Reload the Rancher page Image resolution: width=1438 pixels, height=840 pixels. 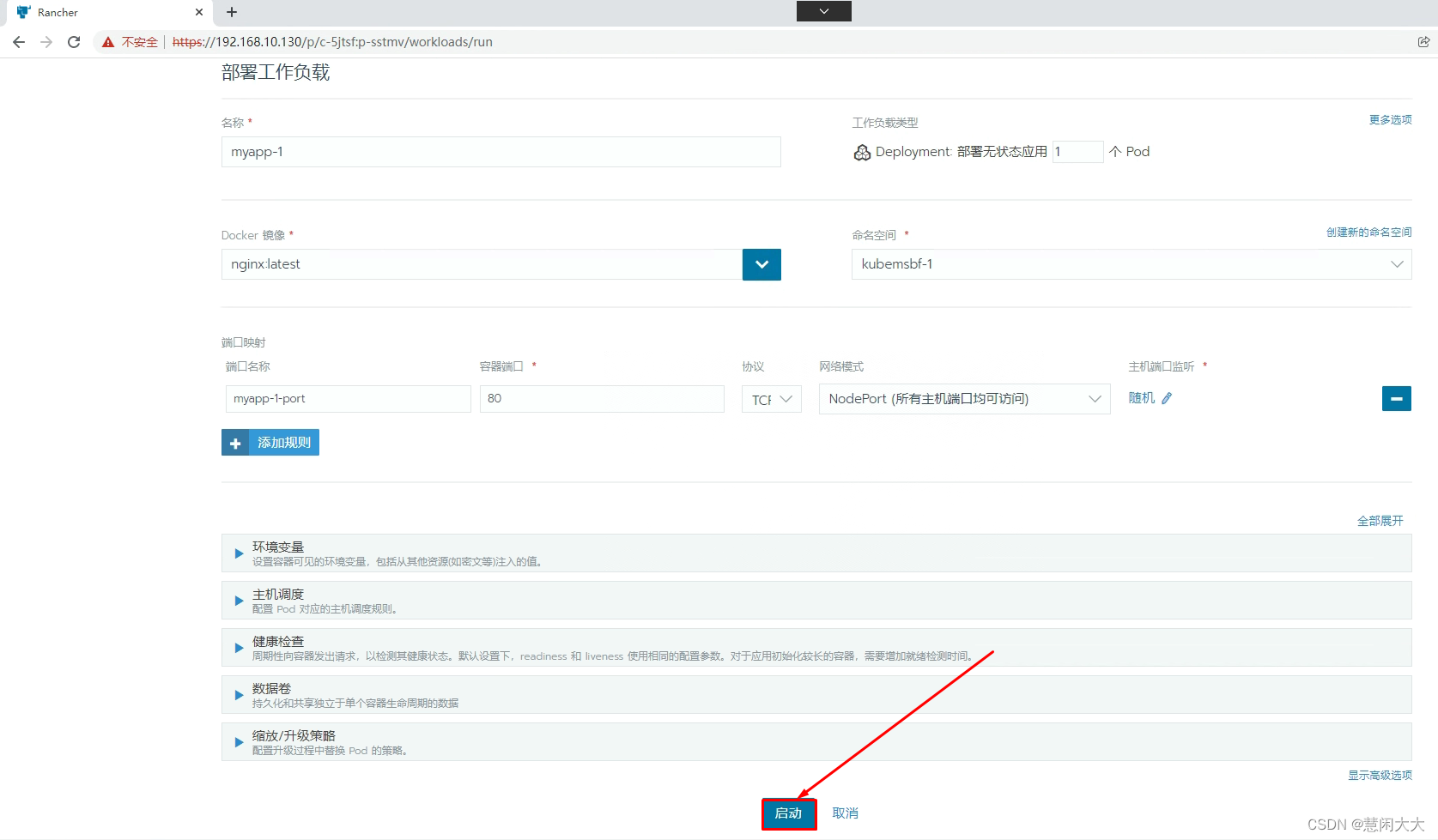coord(74,42)
